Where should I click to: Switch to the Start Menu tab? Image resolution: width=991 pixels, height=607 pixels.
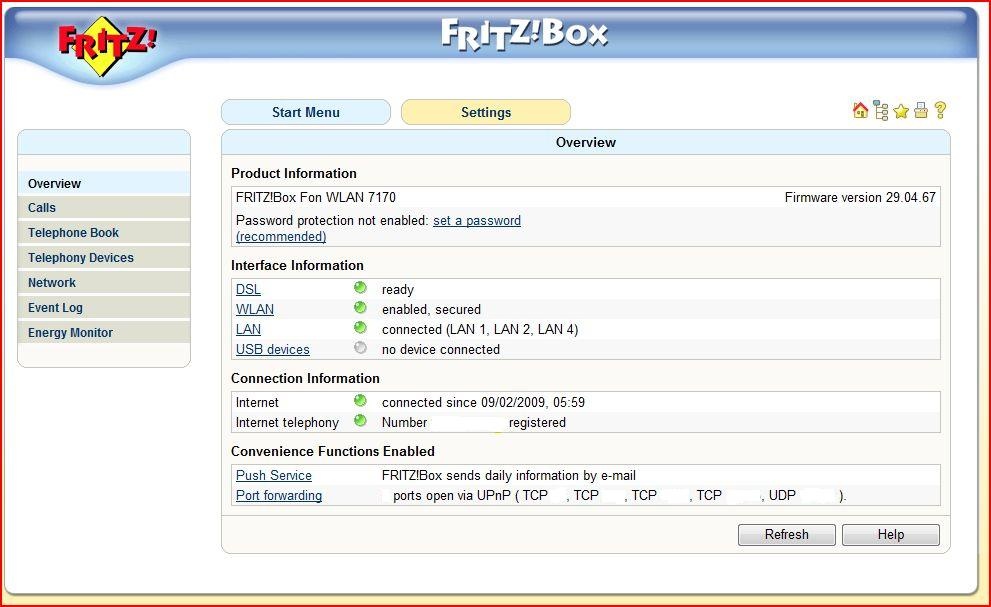click(x=306, y=112)
